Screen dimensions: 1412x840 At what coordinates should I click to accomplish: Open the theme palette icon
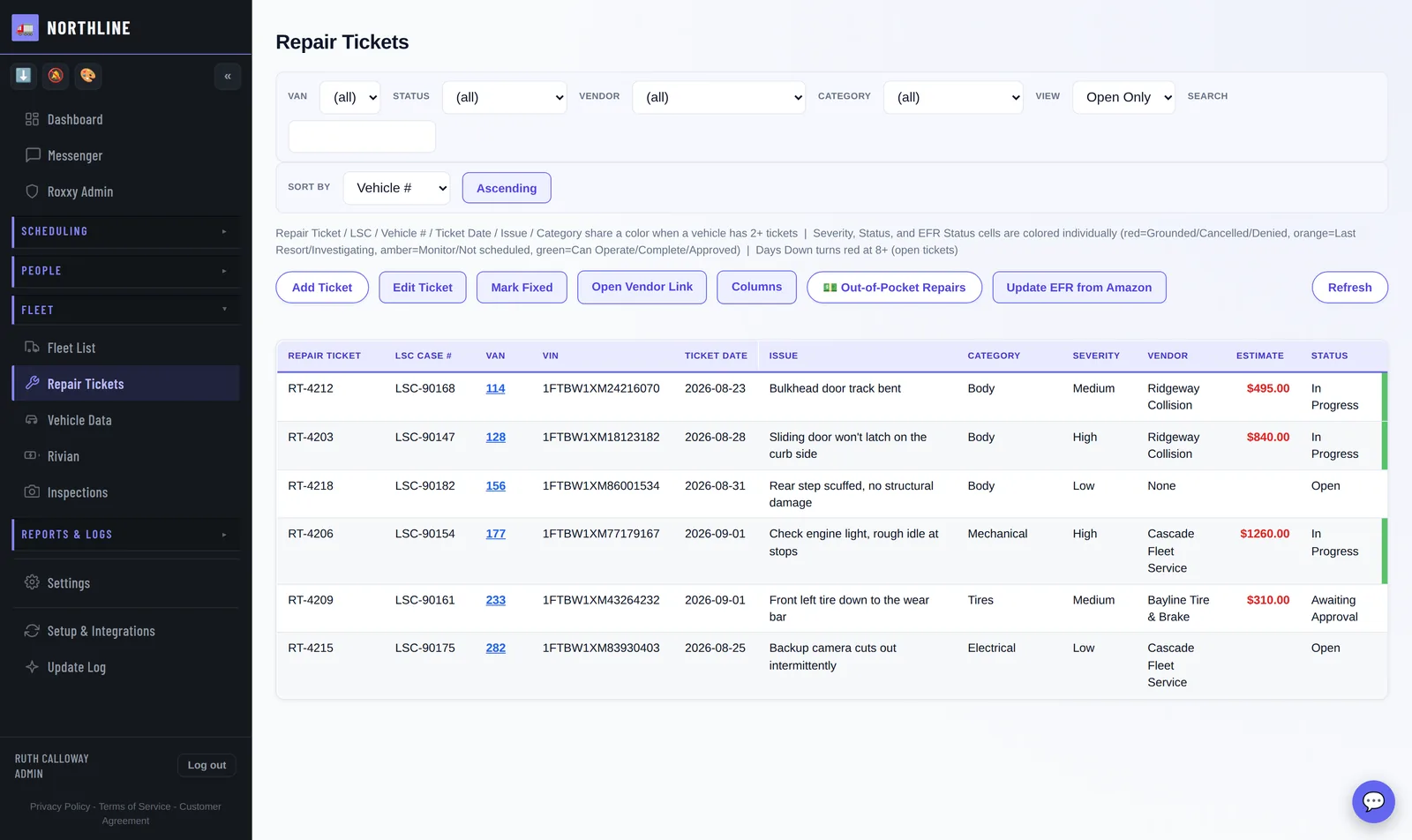pyautogui.click(x=88, y=76)
